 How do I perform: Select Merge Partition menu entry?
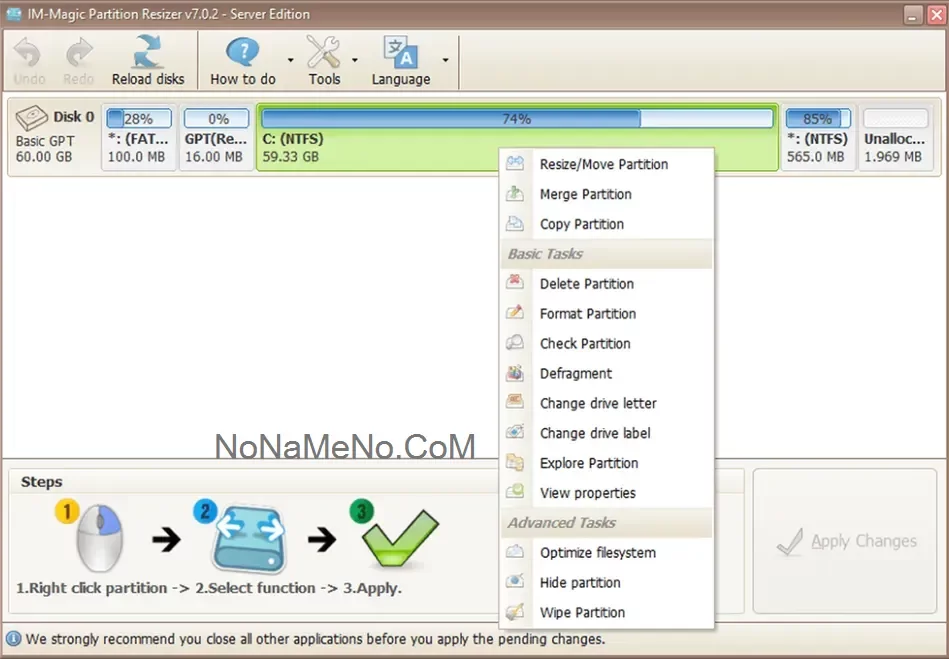(586, 194)
